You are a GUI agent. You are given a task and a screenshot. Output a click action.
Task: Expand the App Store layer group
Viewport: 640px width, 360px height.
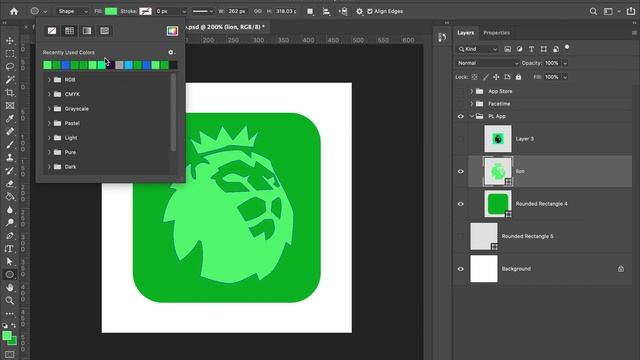471,91
